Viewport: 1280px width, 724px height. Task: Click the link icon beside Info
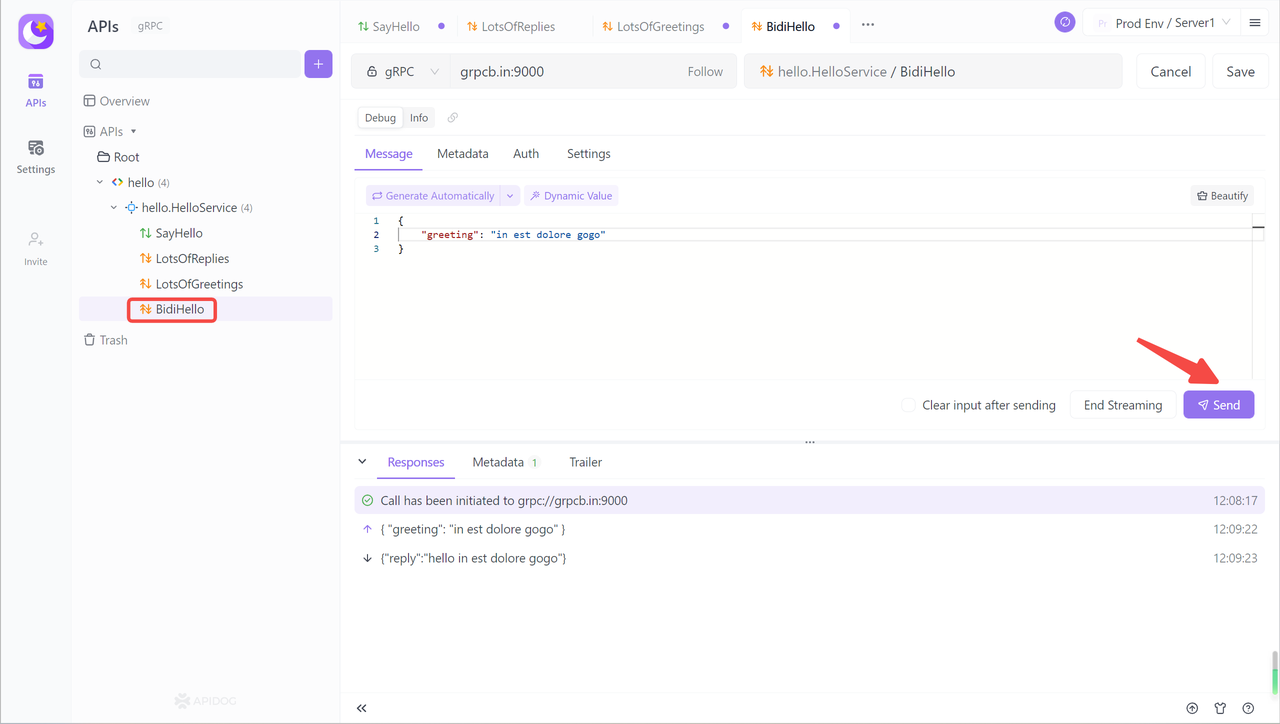pos(453,118)
